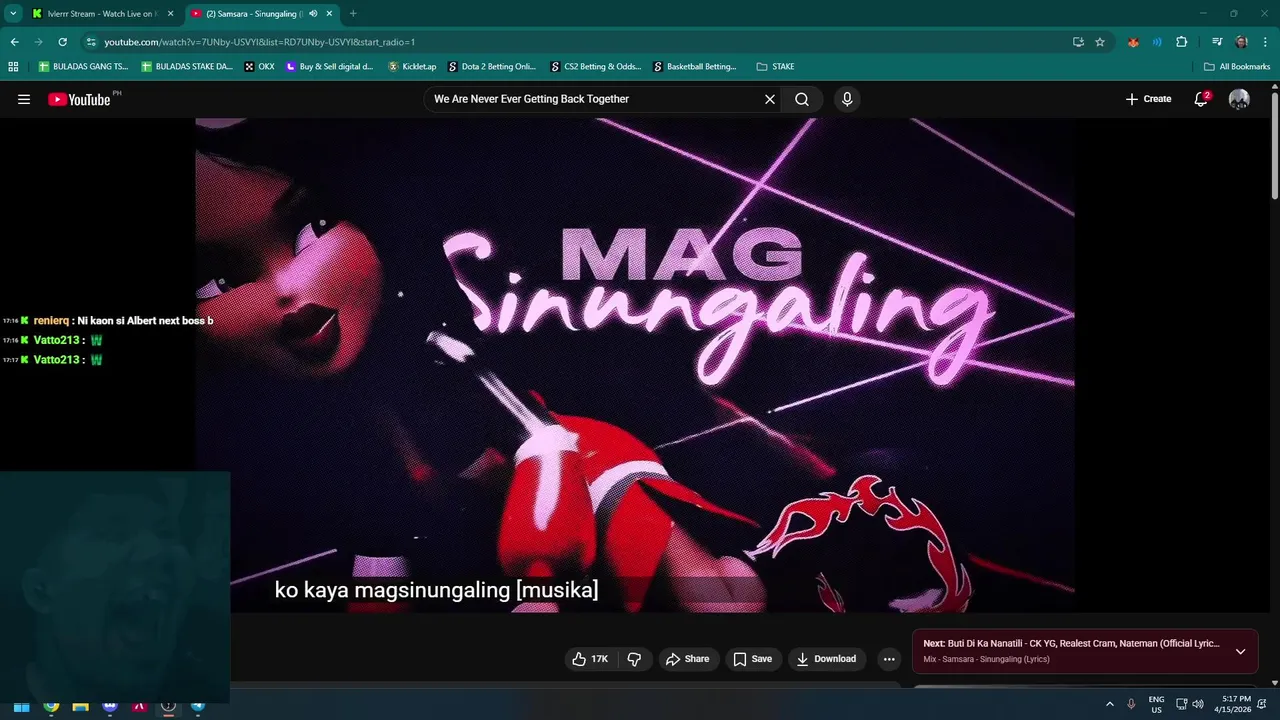The image size is (1280, 720).
Task: Go to YouTube home via logo
Action: tap(79, 99)
